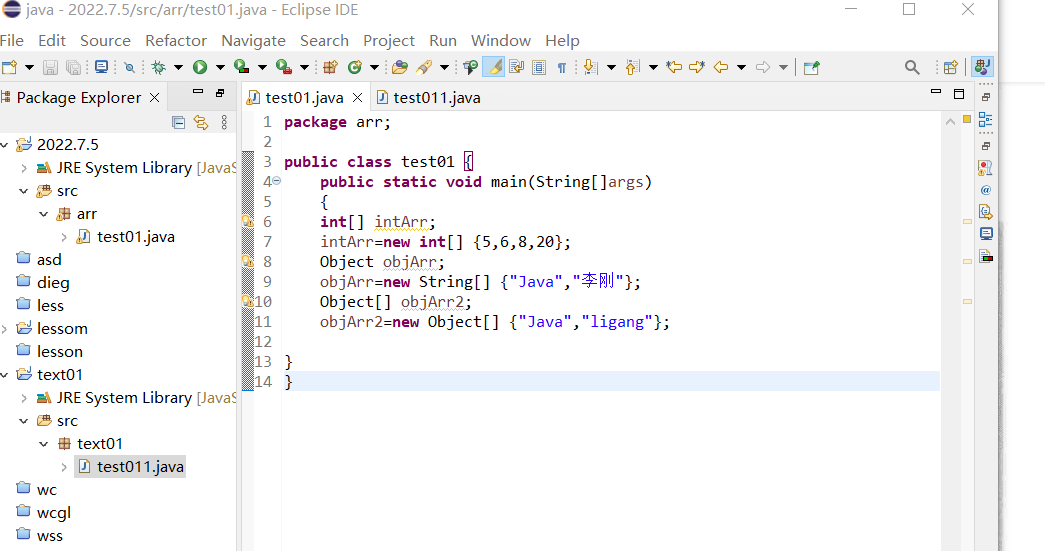
Task: Open the Window menu
Action: [x=501, y=41]
